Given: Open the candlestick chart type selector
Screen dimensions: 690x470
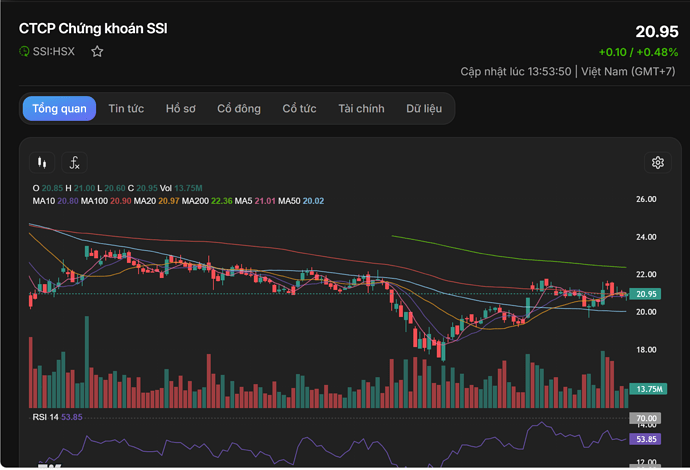Looking at the screenshot, I should coord(42,163).
